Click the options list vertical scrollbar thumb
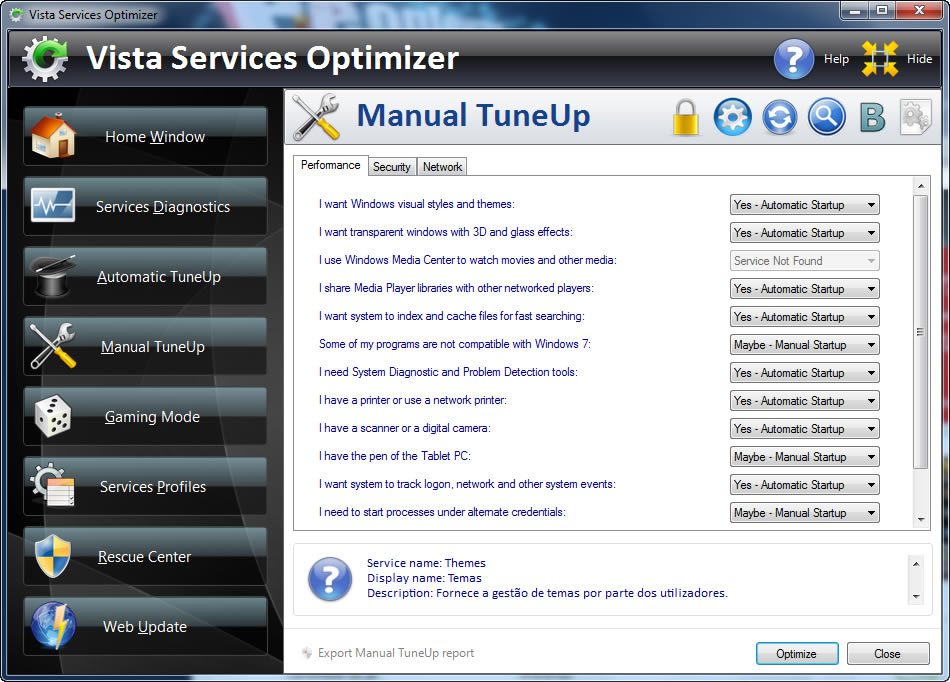Screen dimensions: 950x682 tap(921, 331)
